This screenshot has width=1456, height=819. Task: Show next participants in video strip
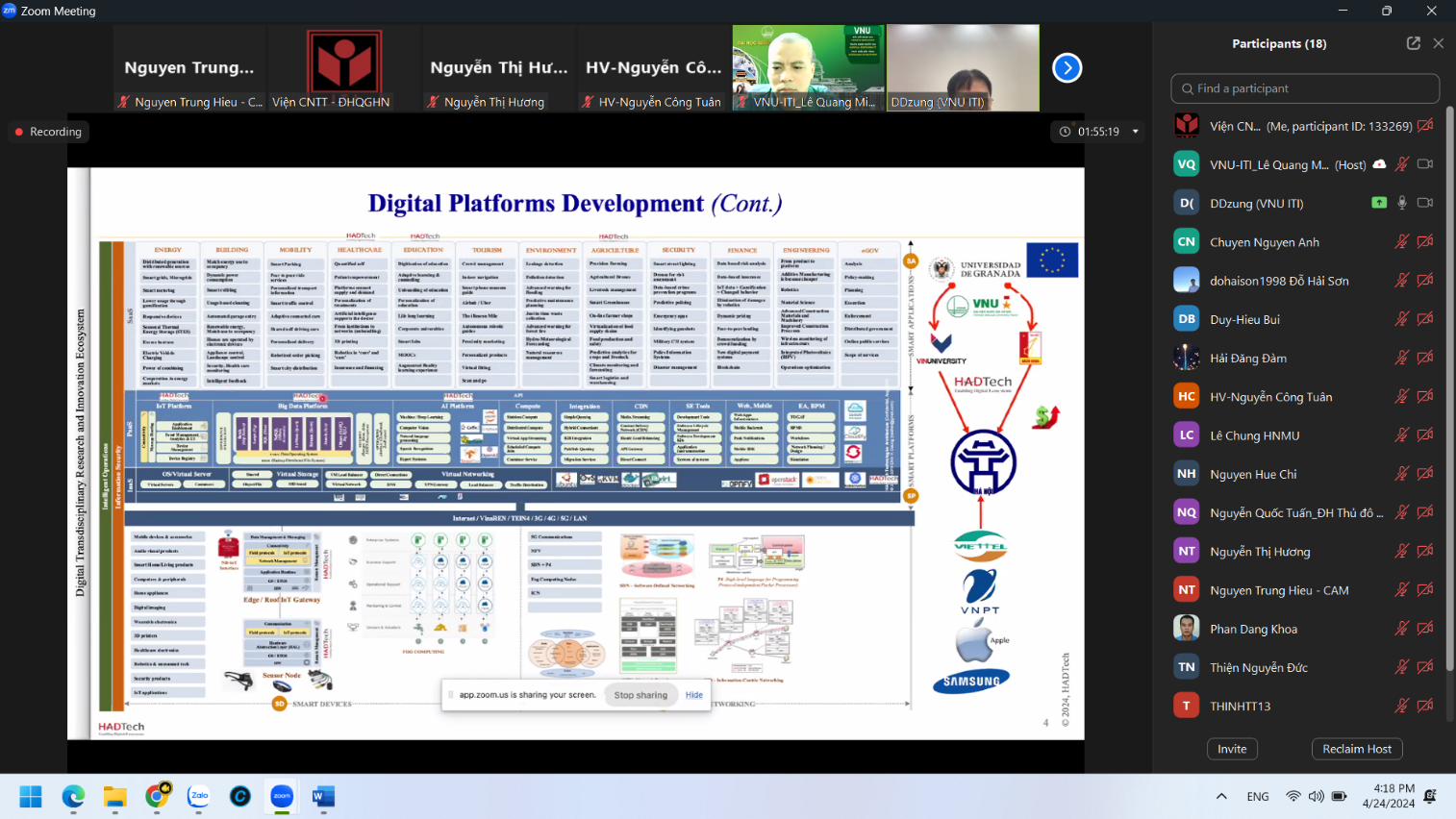coord(1067,68)
